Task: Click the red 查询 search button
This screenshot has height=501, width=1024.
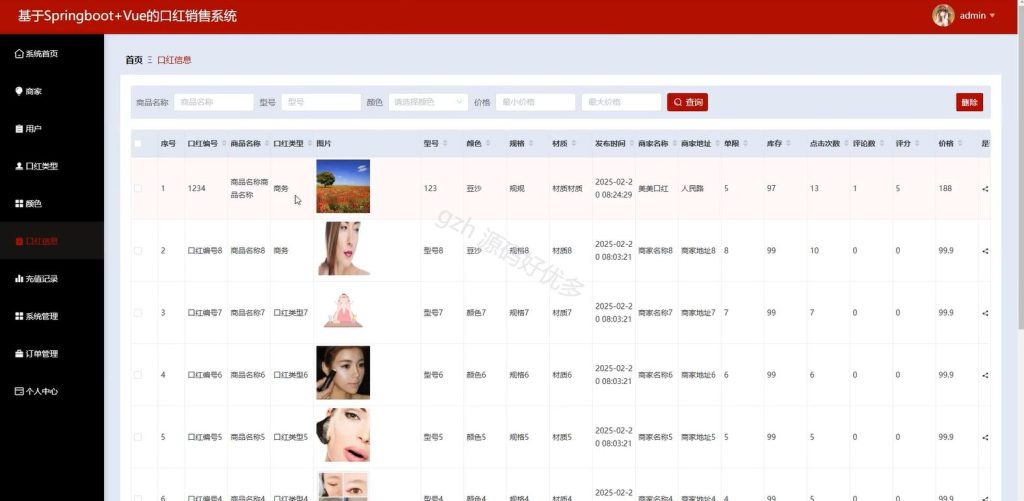Action: tap(687, 102)
